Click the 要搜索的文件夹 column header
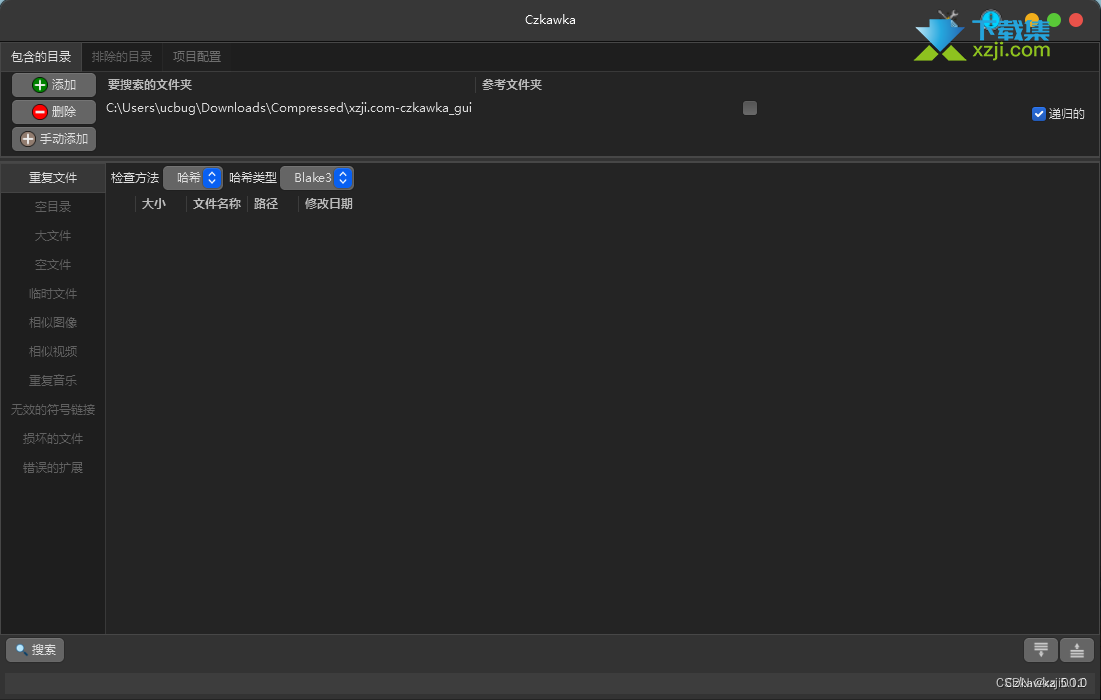The image size is (1101, 700). coord(150,85)
